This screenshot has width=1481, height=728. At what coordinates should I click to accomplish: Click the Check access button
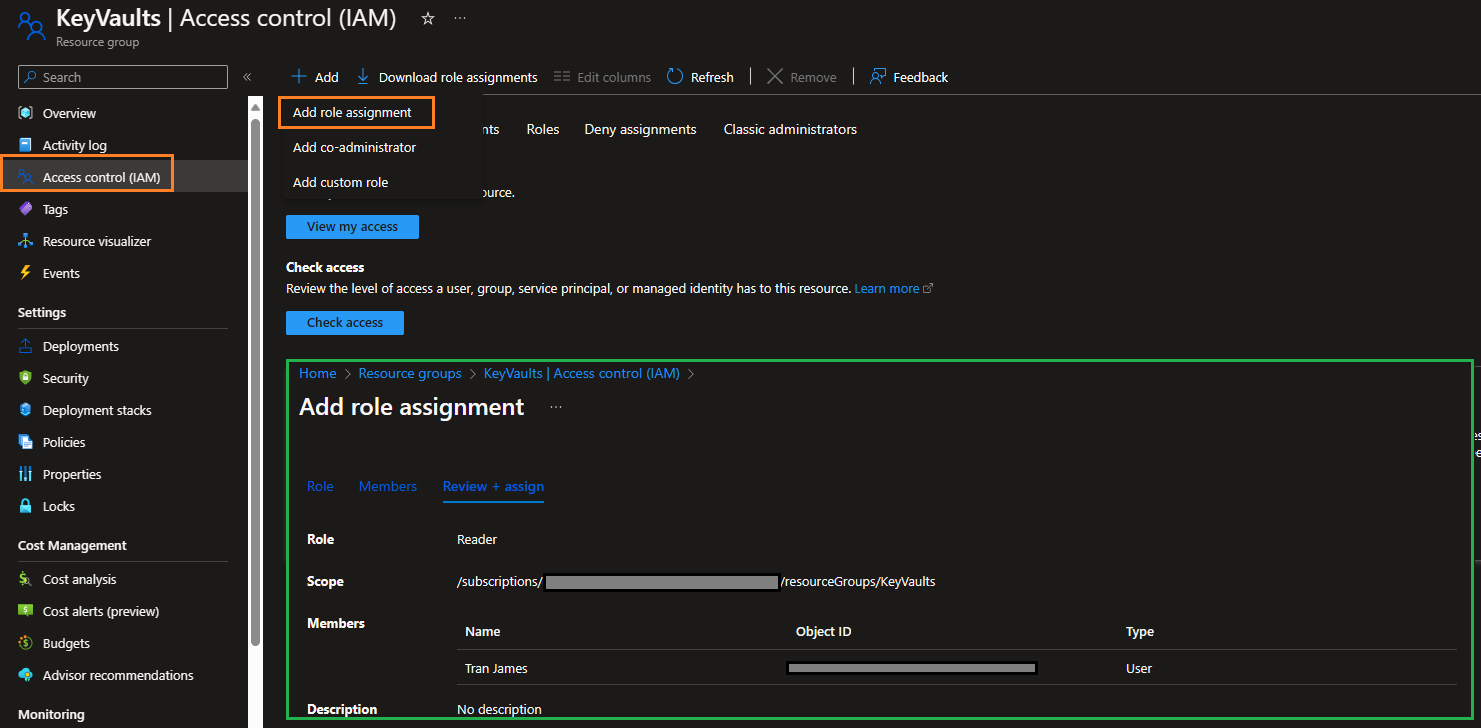click(x=345, y=323)
